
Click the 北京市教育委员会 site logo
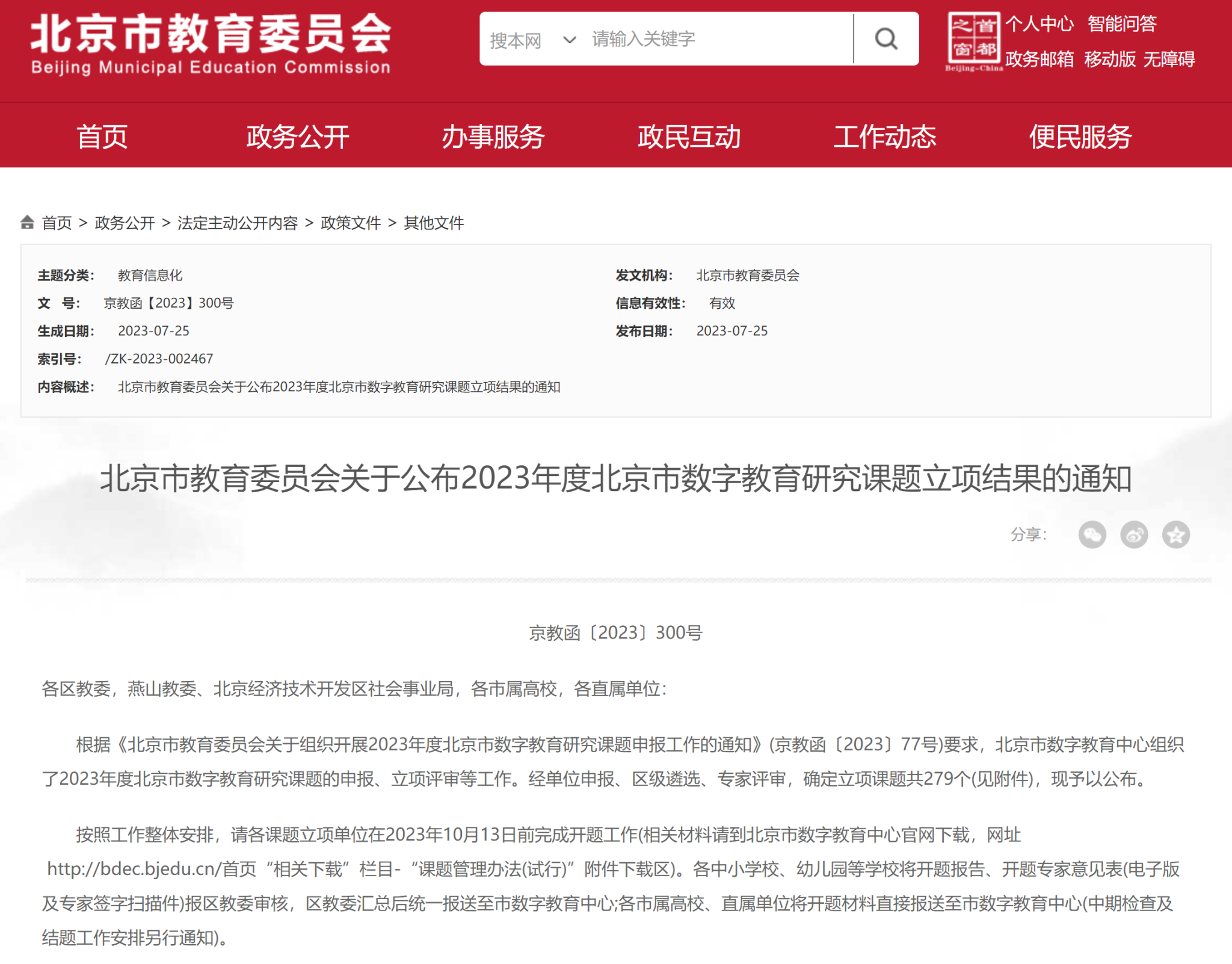(211, 45)
